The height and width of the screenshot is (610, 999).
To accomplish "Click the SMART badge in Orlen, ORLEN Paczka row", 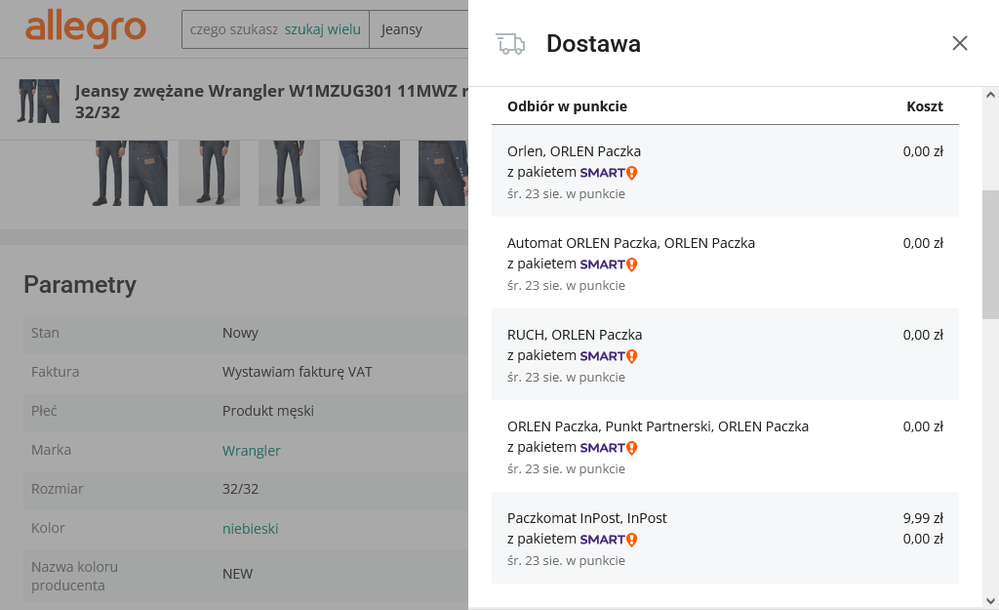I will (608, 173).
